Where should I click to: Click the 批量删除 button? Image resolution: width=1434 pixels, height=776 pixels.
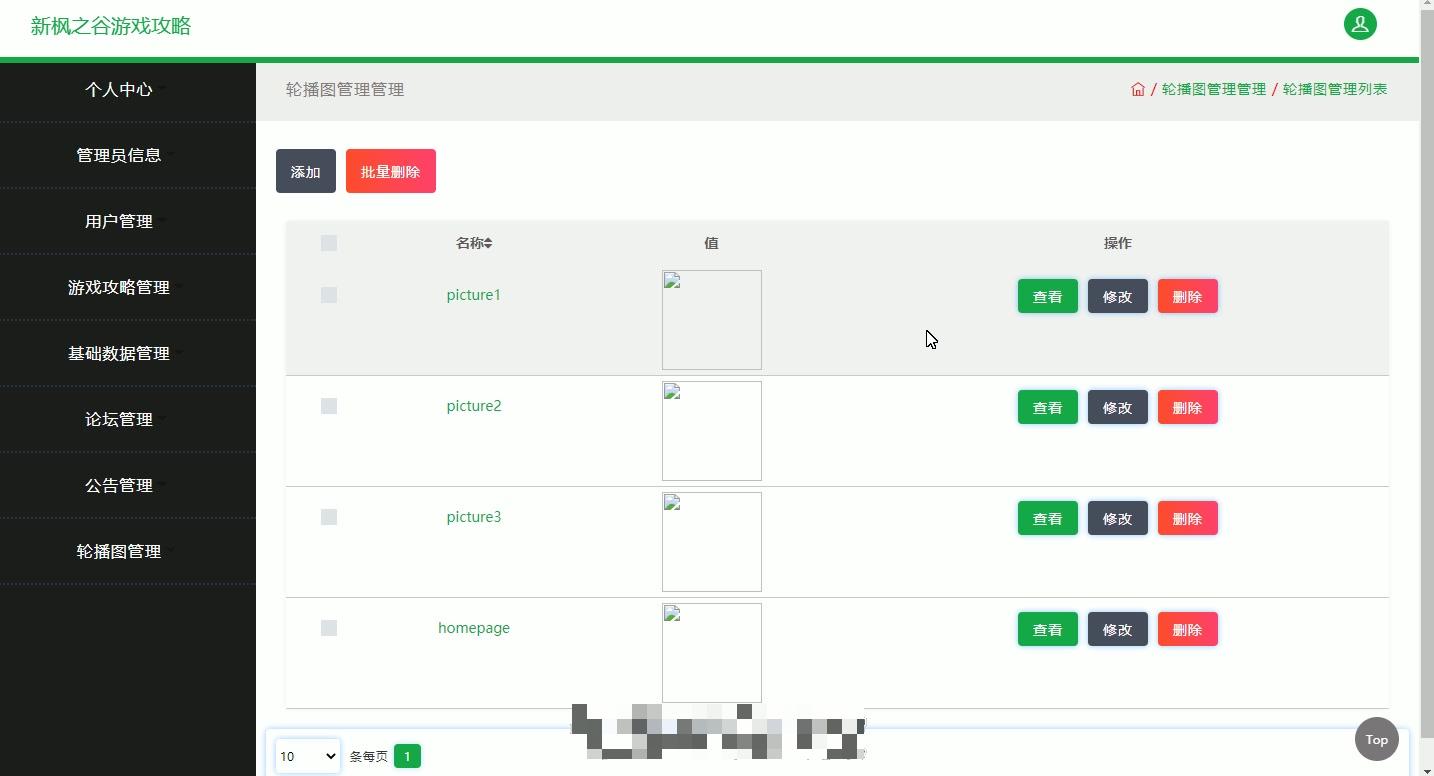[390, 171]
